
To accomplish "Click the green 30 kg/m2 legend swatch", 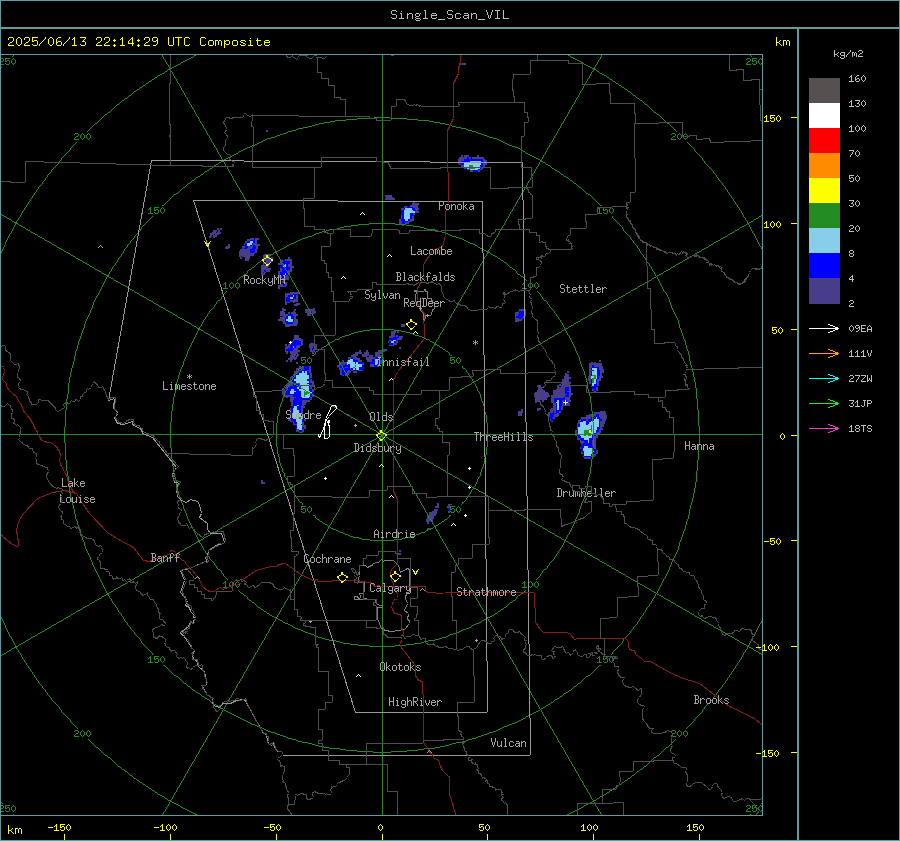I will tap(824, 215).
